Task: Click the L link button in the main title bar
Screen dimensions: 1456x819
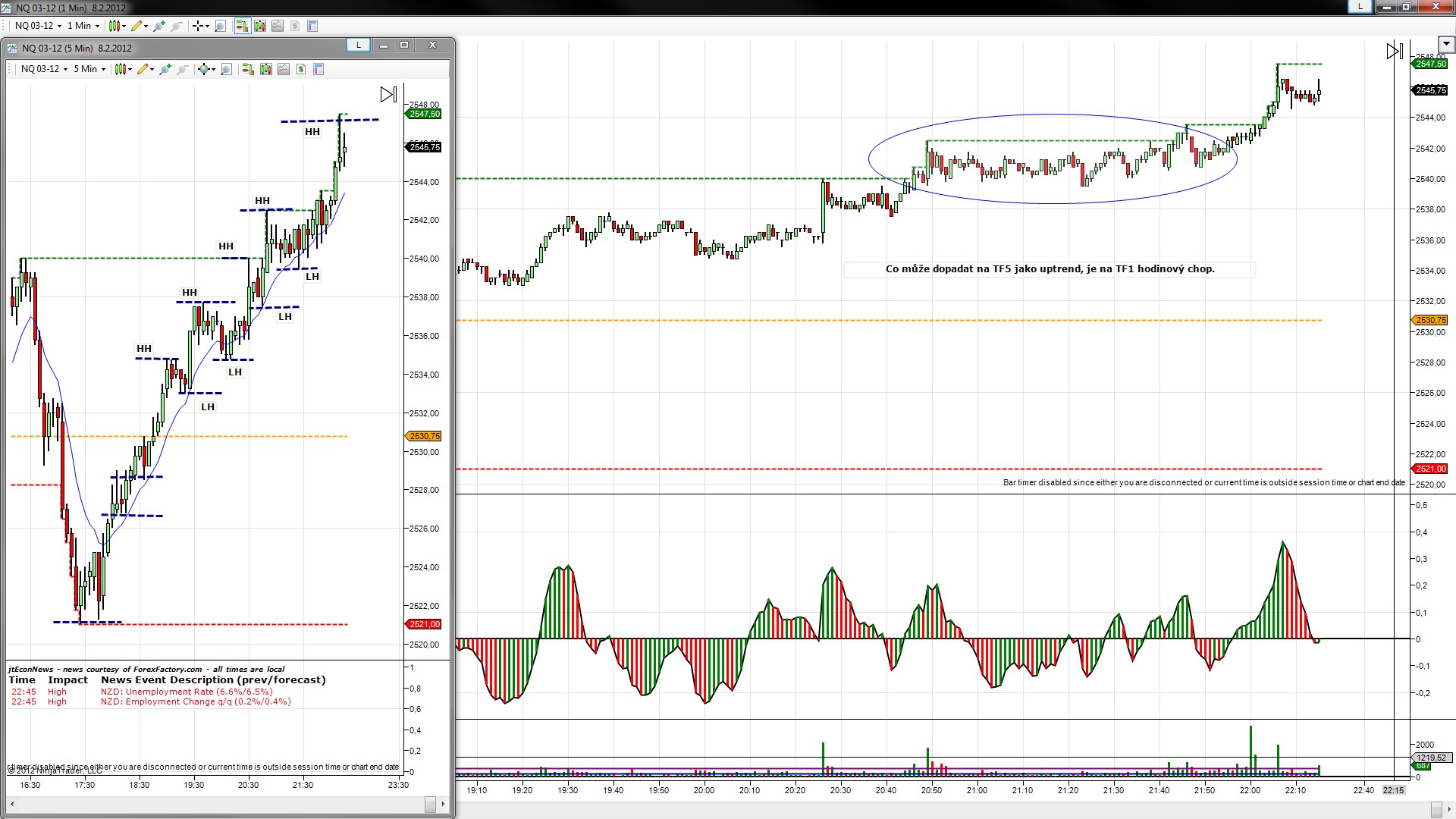Action: 1360,6
